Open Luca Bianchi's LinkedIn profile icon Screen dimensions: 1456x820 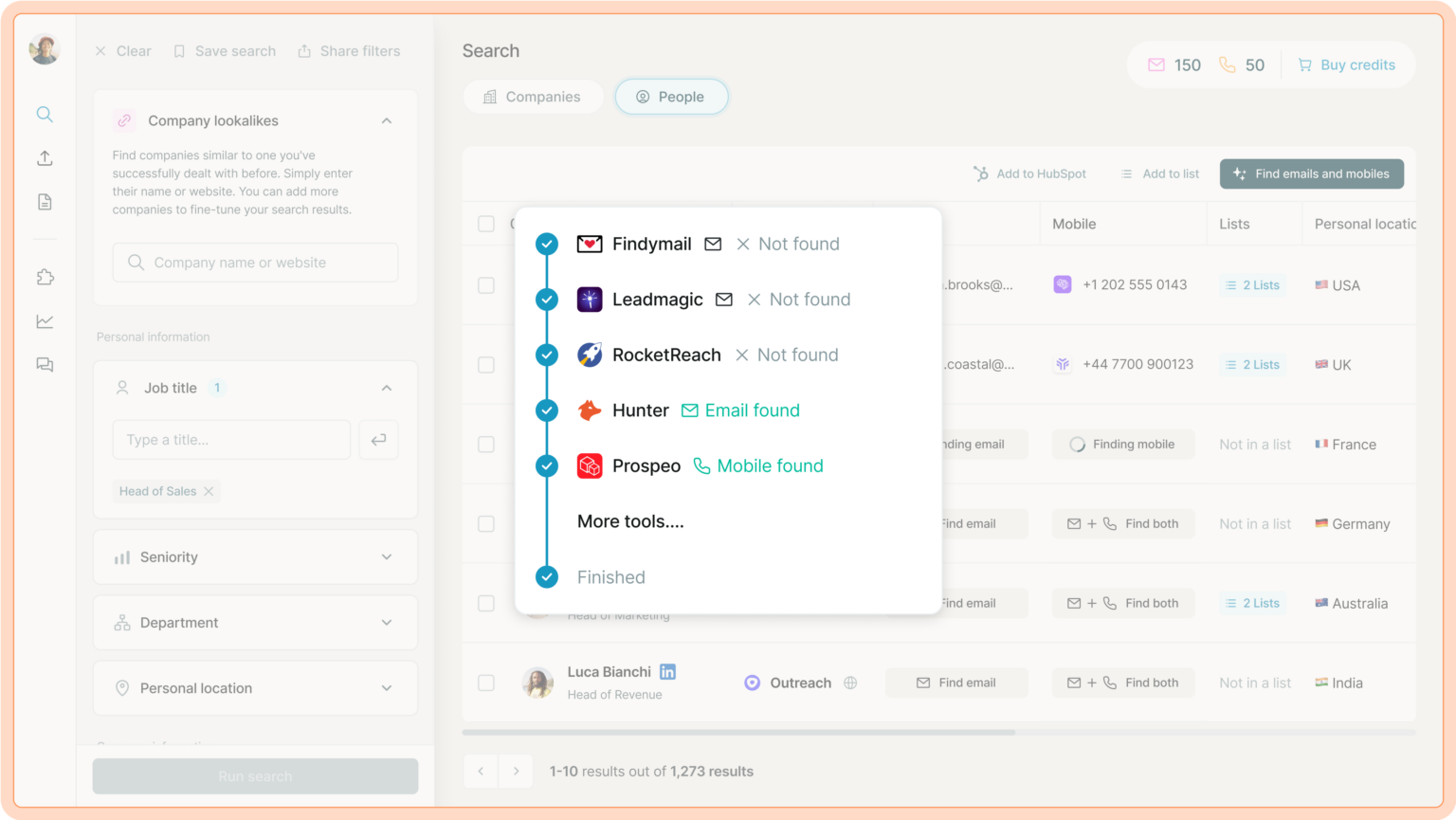(x=667, y=670)
